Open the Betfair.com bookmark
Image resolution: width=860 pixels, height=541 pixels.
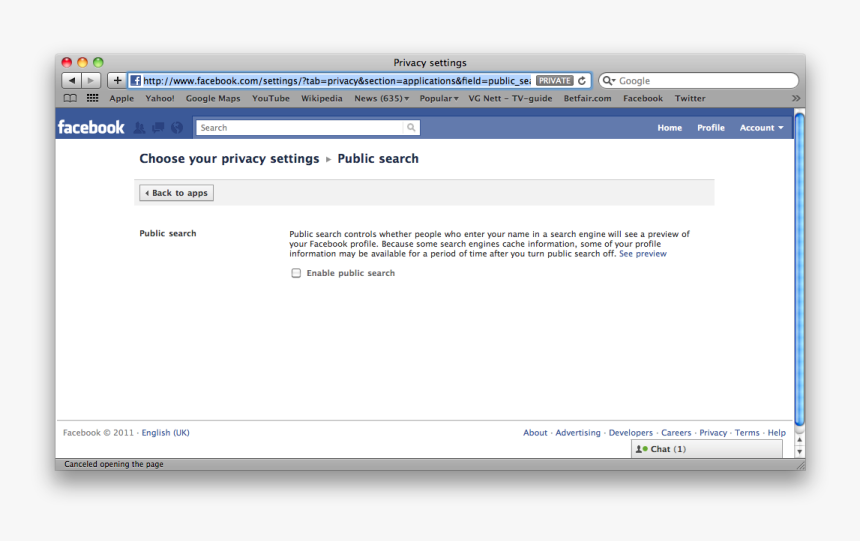point(587,98)
